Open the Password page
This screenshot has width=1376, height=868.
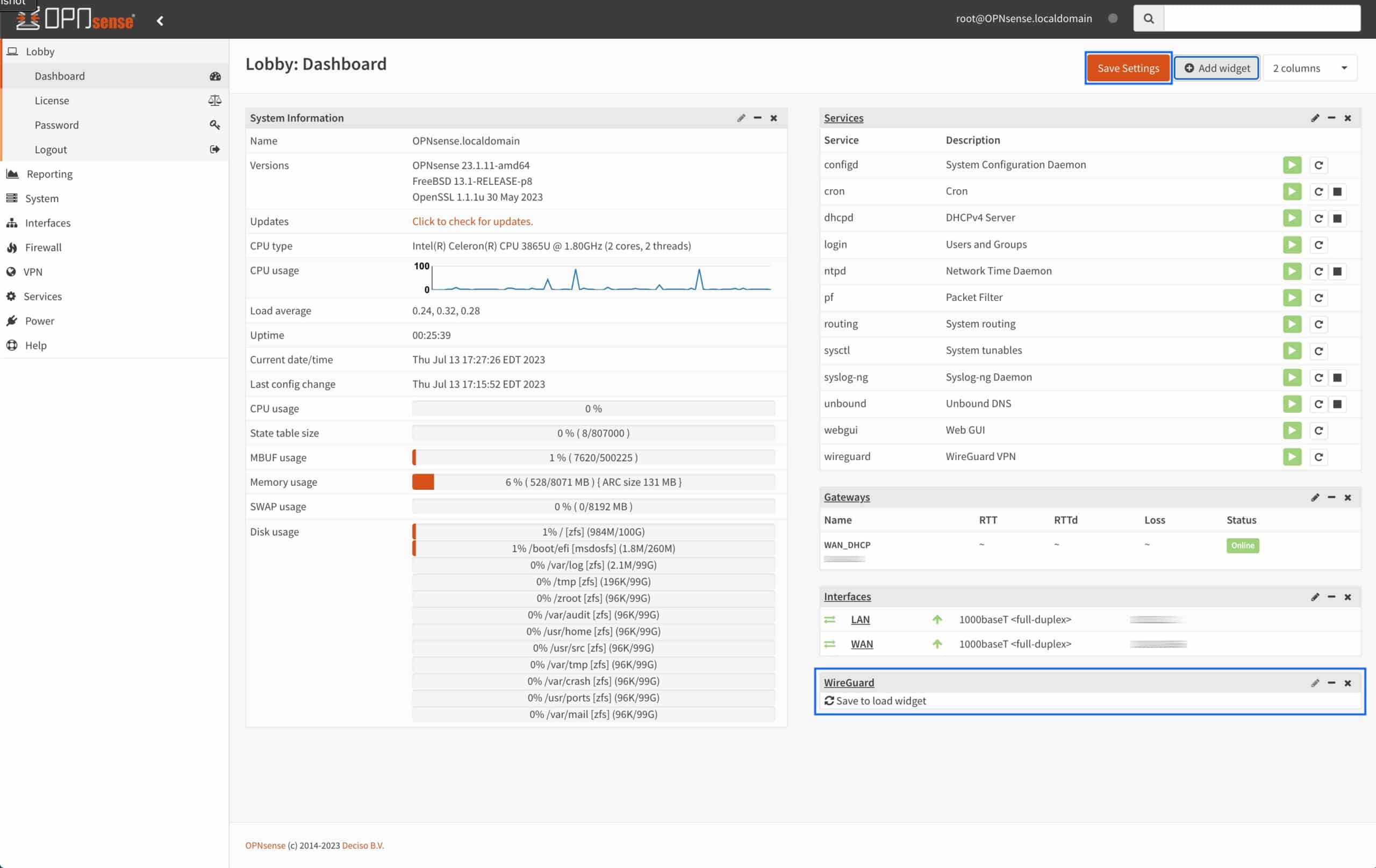click(114, 125)
